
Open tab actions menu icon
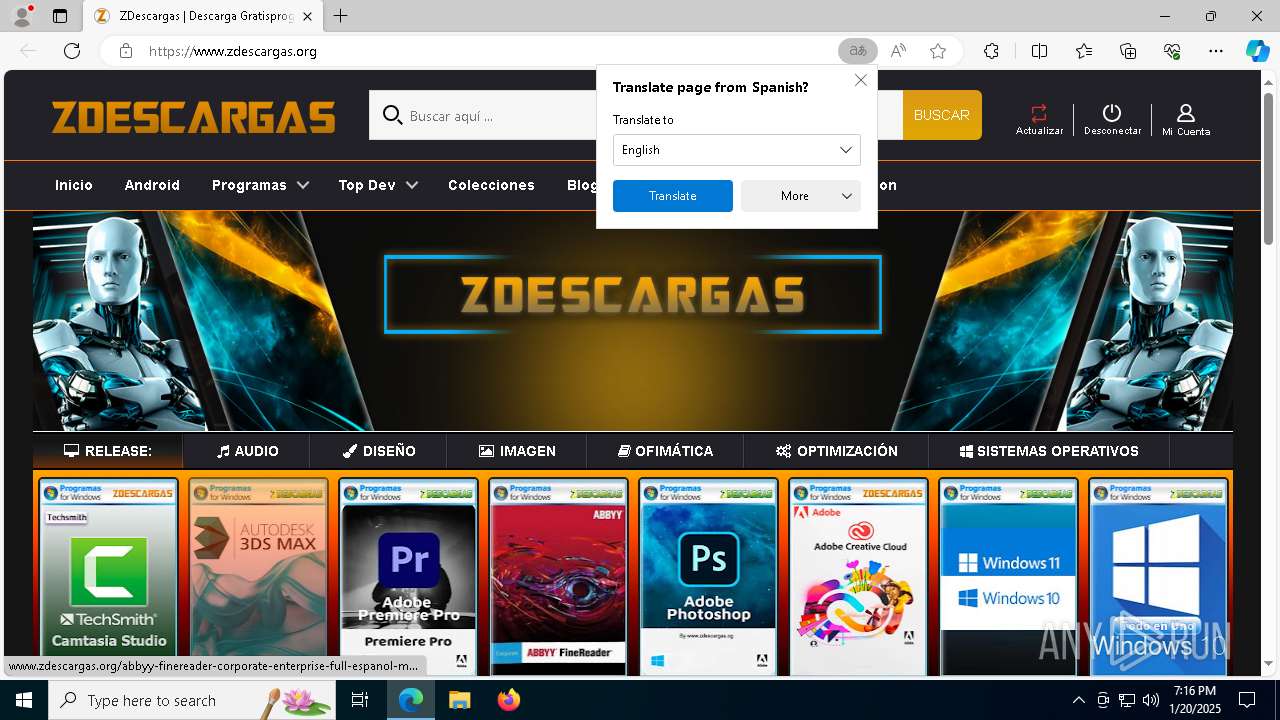60,16
